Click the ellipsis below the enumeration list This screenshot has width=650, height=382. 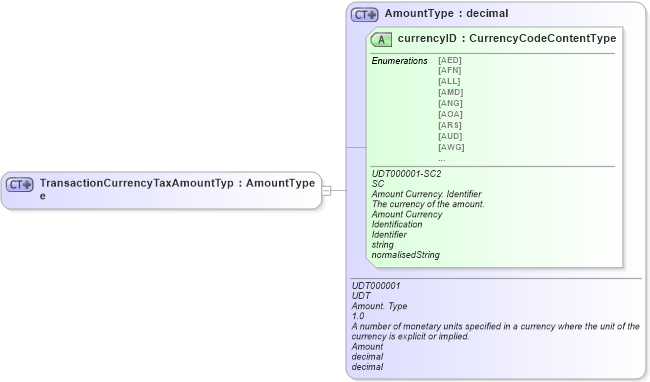tap(441, 159)
